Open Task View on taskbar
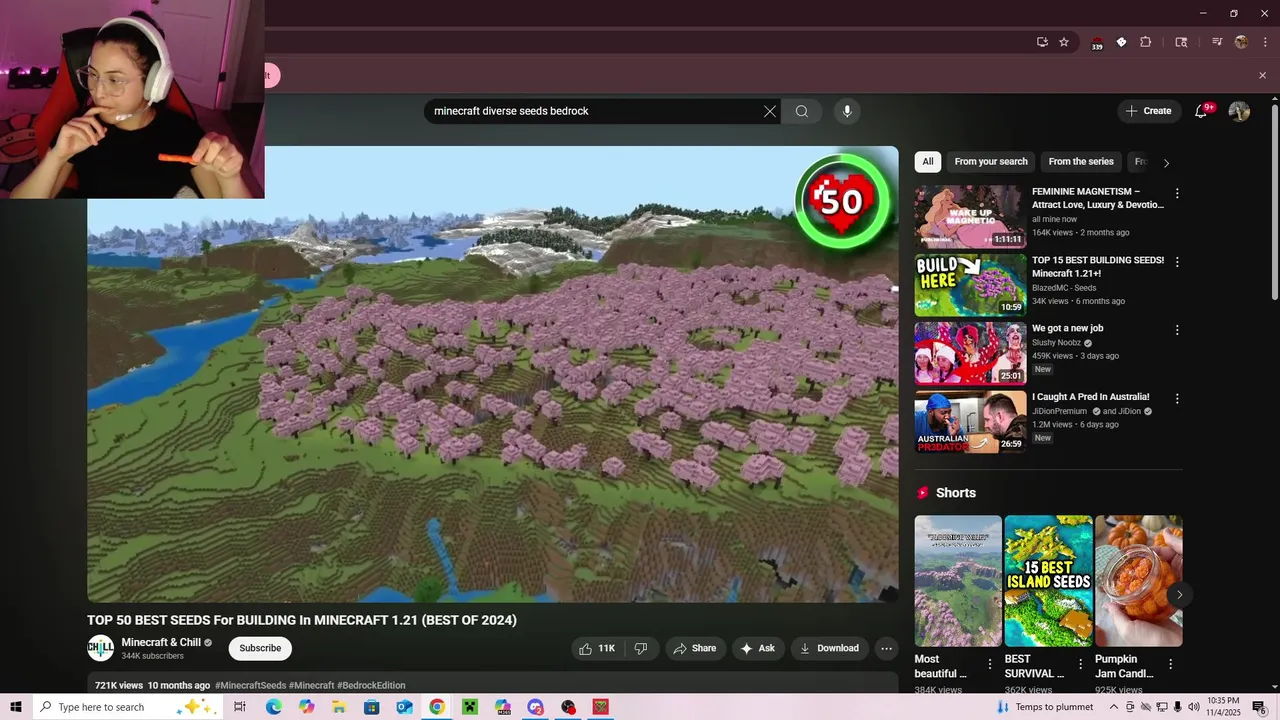The height and width of the screenshot is (720, 1280). click(x=240, y=707)
